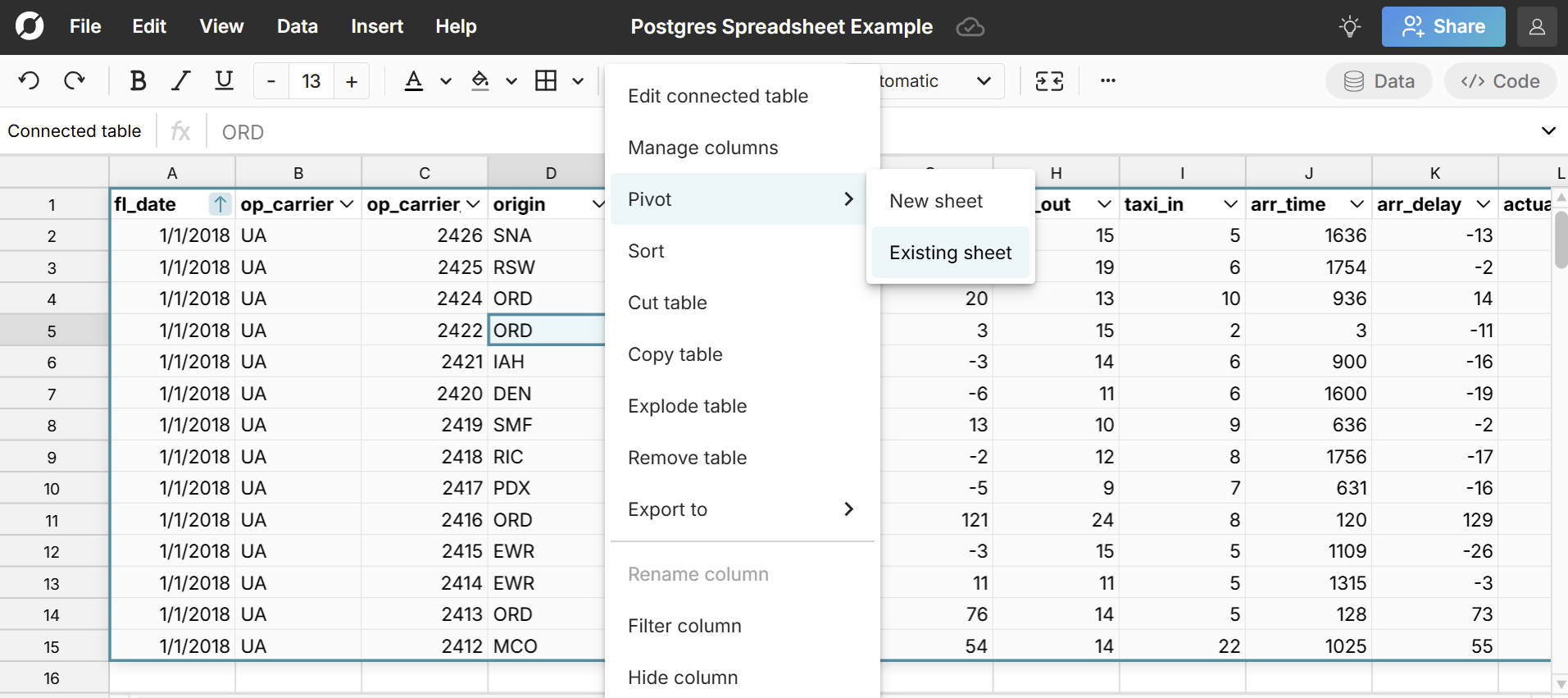Expand the op_carrier column dropdown
Image resolution: width=1568 pixels, height=698 pixels.
tap(347, 204)
